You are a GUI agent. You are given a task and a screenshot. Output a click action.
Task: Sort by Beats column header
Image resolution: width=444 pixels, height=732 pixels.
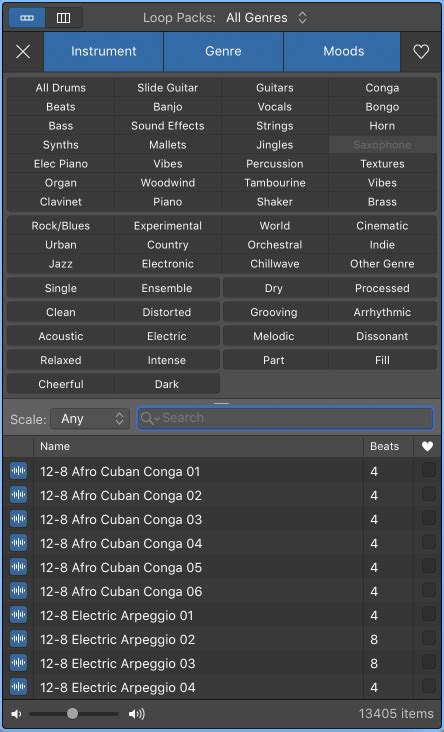tap(388, 446)
